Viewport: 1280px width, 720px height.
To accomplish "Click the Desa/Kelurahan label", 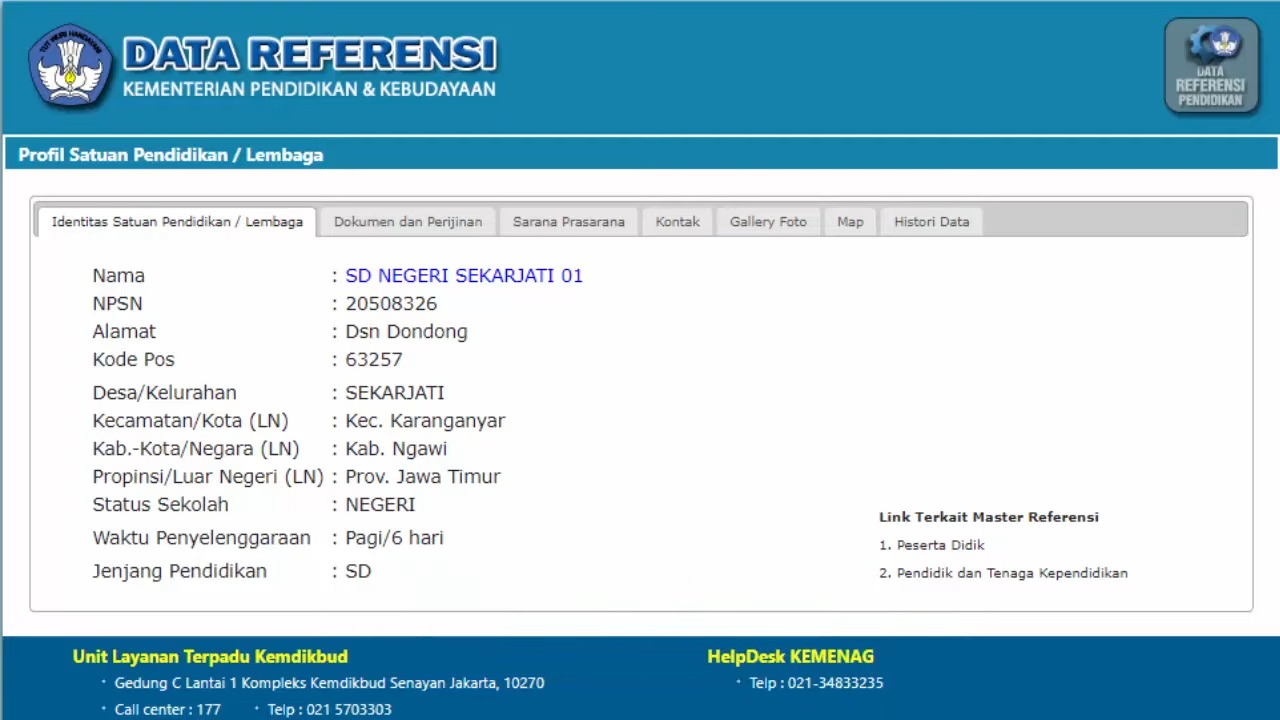I will (164, 393).
